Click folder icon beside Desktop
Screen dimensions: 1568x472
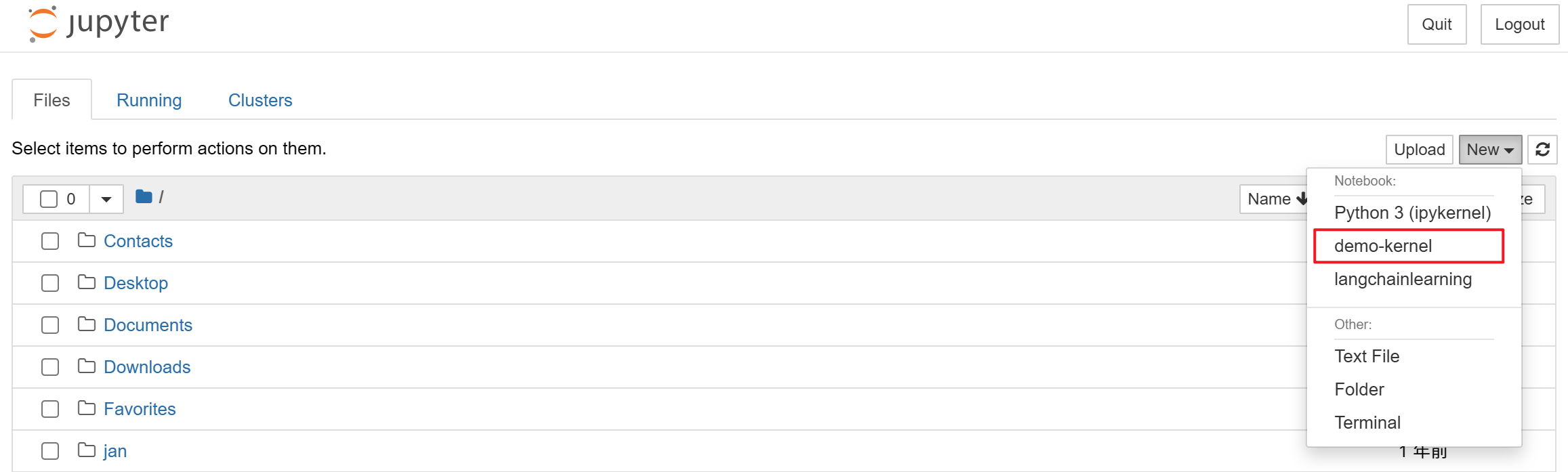pyautogui.click(x=87, y=282)
